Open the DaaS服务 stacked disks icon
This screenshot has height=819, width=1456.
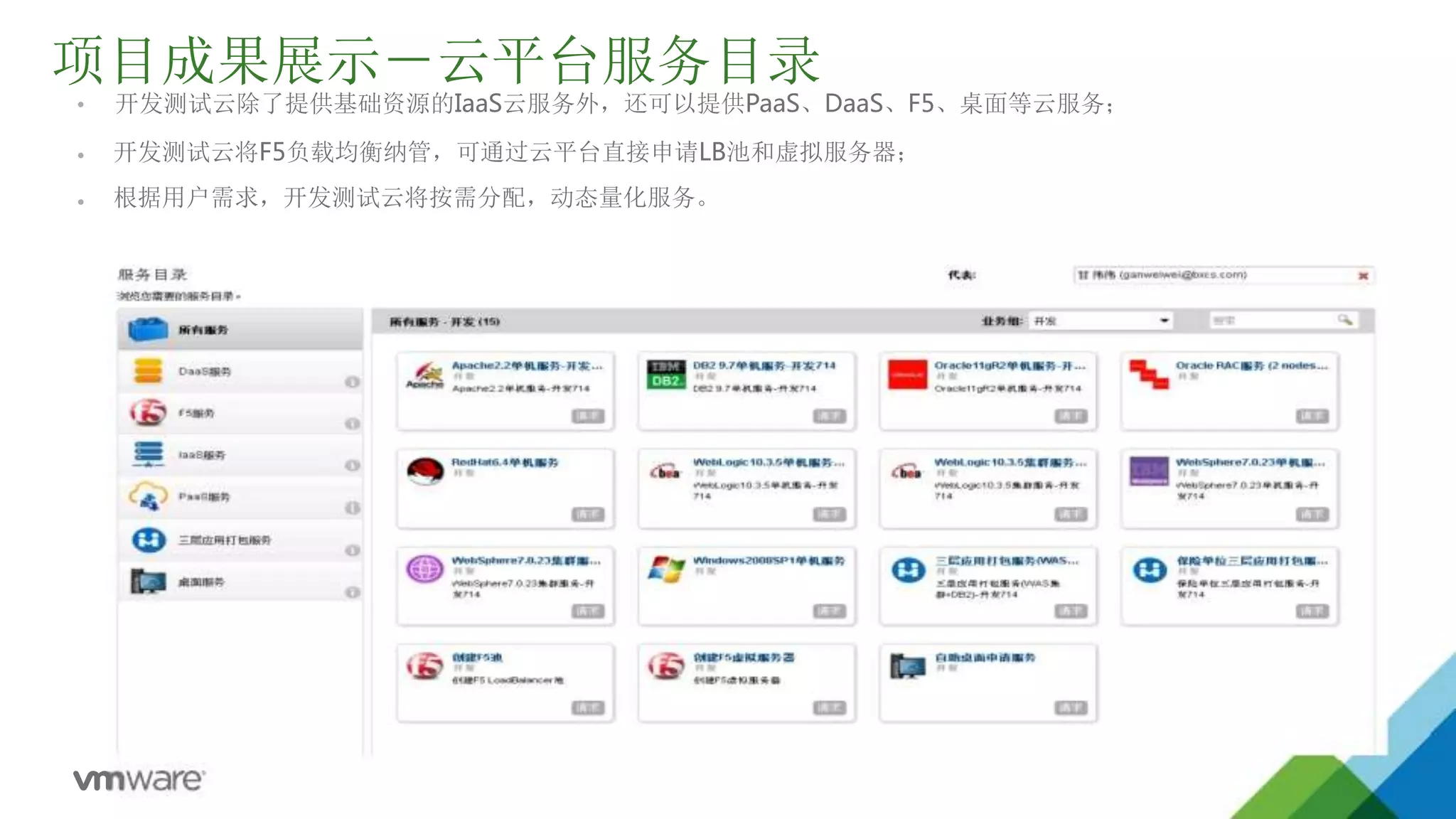(x=148, y=371)
